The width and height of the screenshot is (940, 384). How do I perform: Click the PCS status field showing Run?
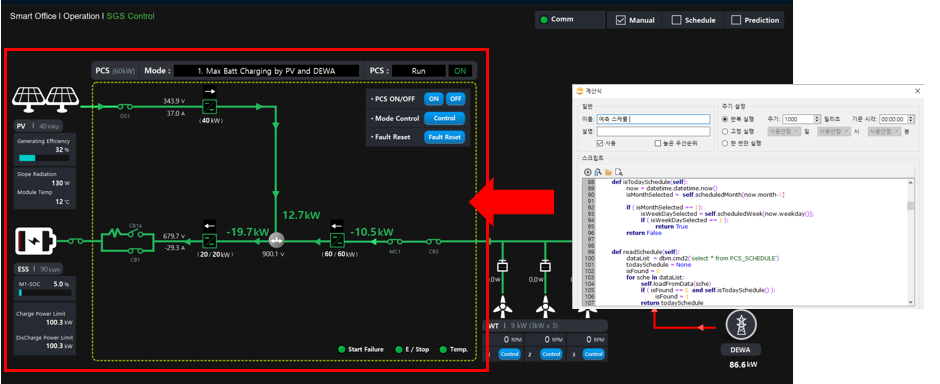tap(418, 71)
